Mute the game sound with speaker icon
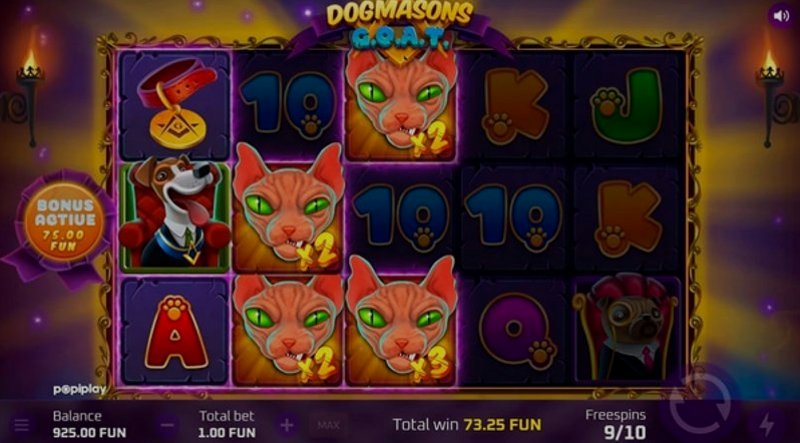Screen dimensions: 800x443 point(781,16)
